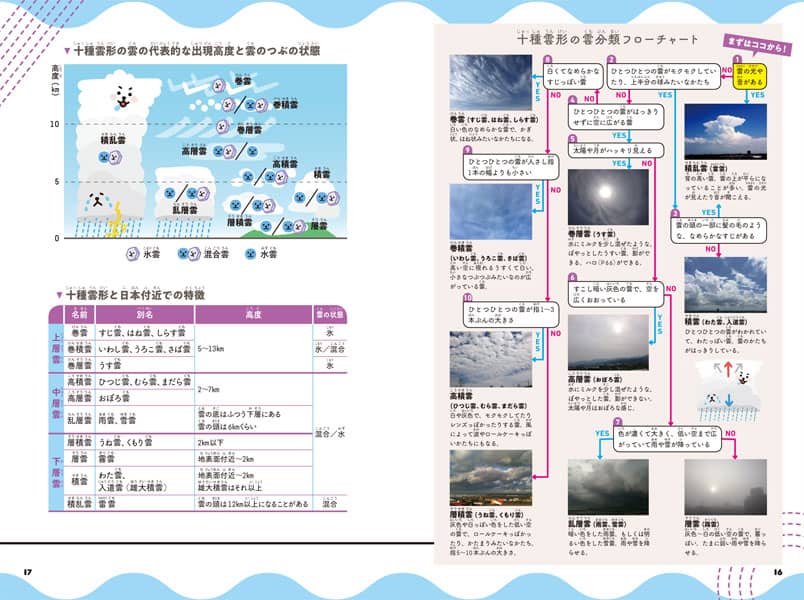
Task: Click the purple 氷雲 ice-crystal legend icon
Action: click(132, 253)
